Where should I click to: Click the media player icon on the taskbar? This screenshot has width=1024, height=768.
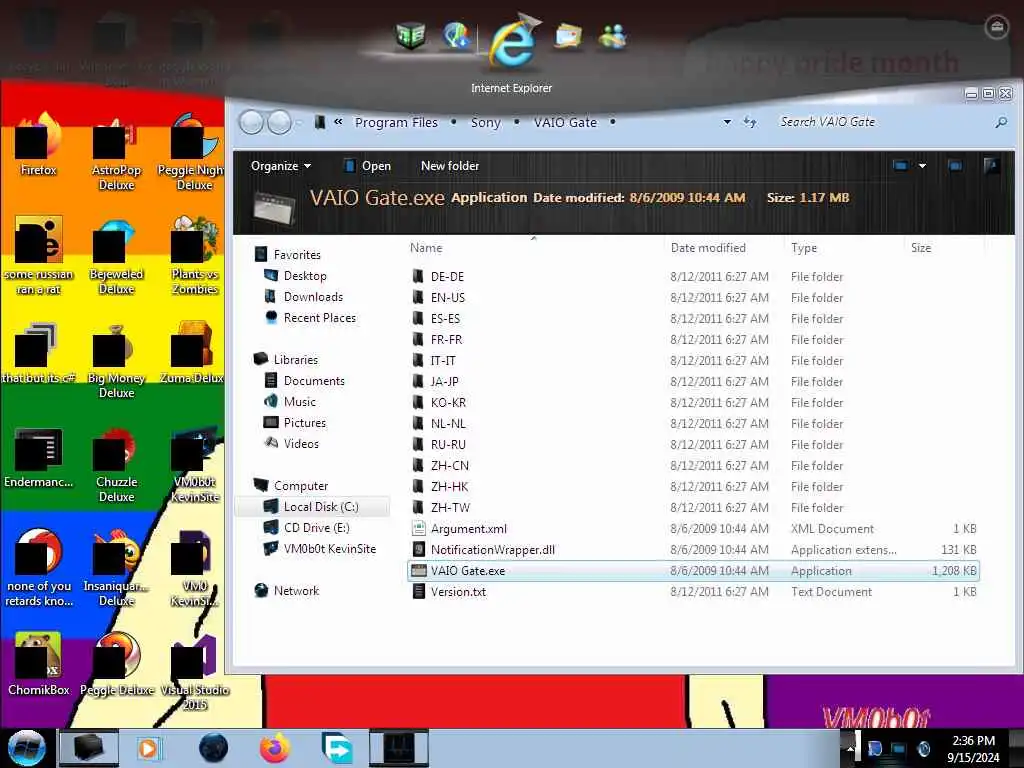(148, 748)
